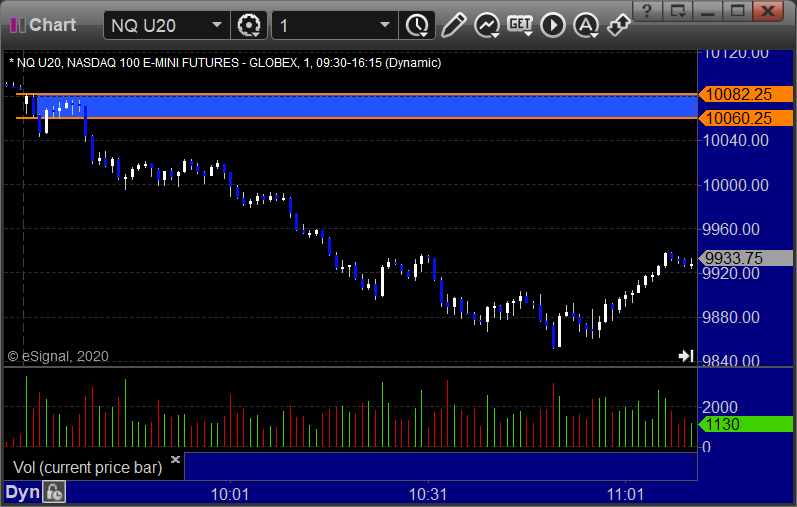This screenshot has height=507, width=797.
Task: Click the 9880.00 price axis label
Action: point(731,317)
